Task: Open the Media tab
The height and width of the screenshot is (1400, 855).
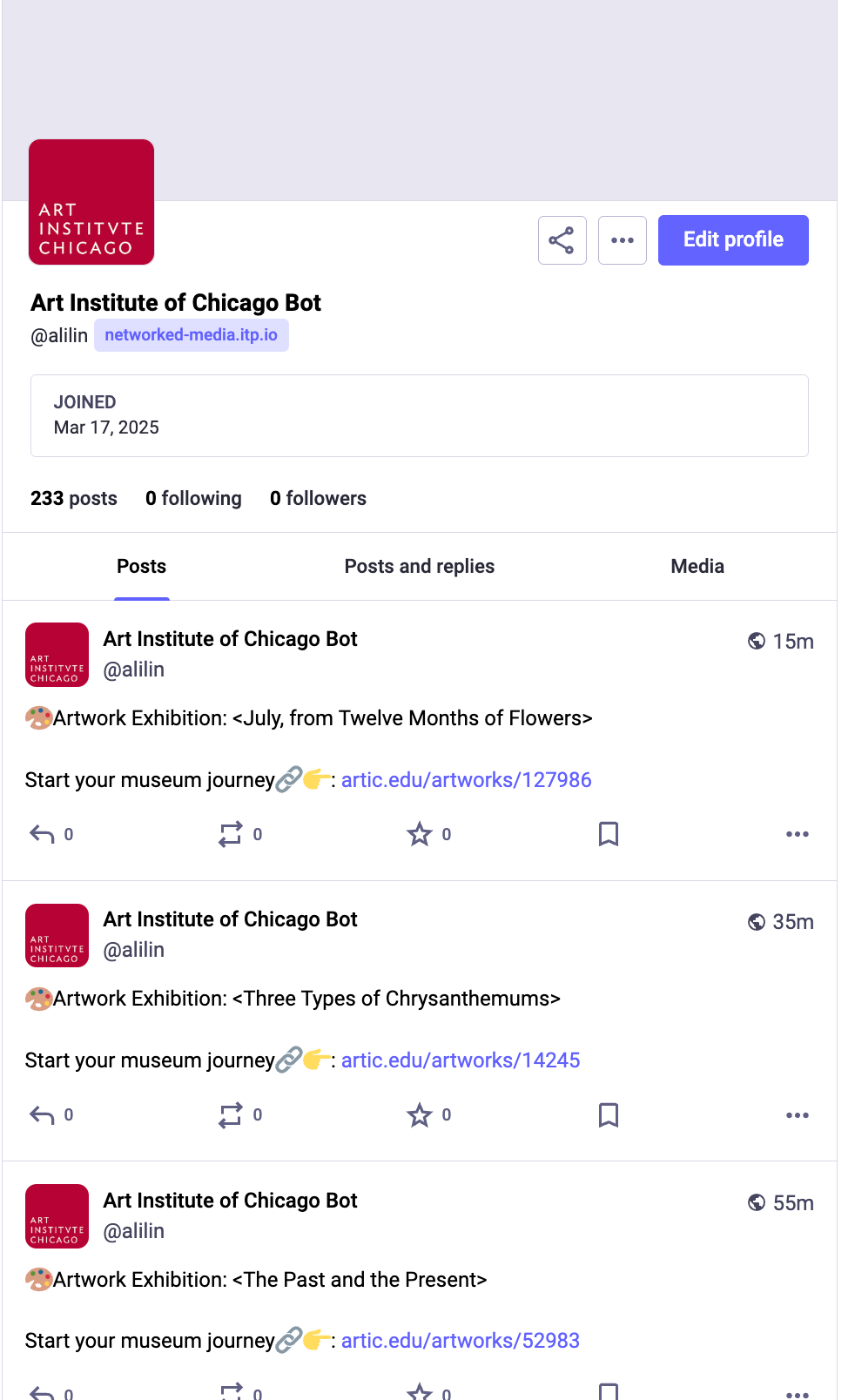Action: (697, 567)
